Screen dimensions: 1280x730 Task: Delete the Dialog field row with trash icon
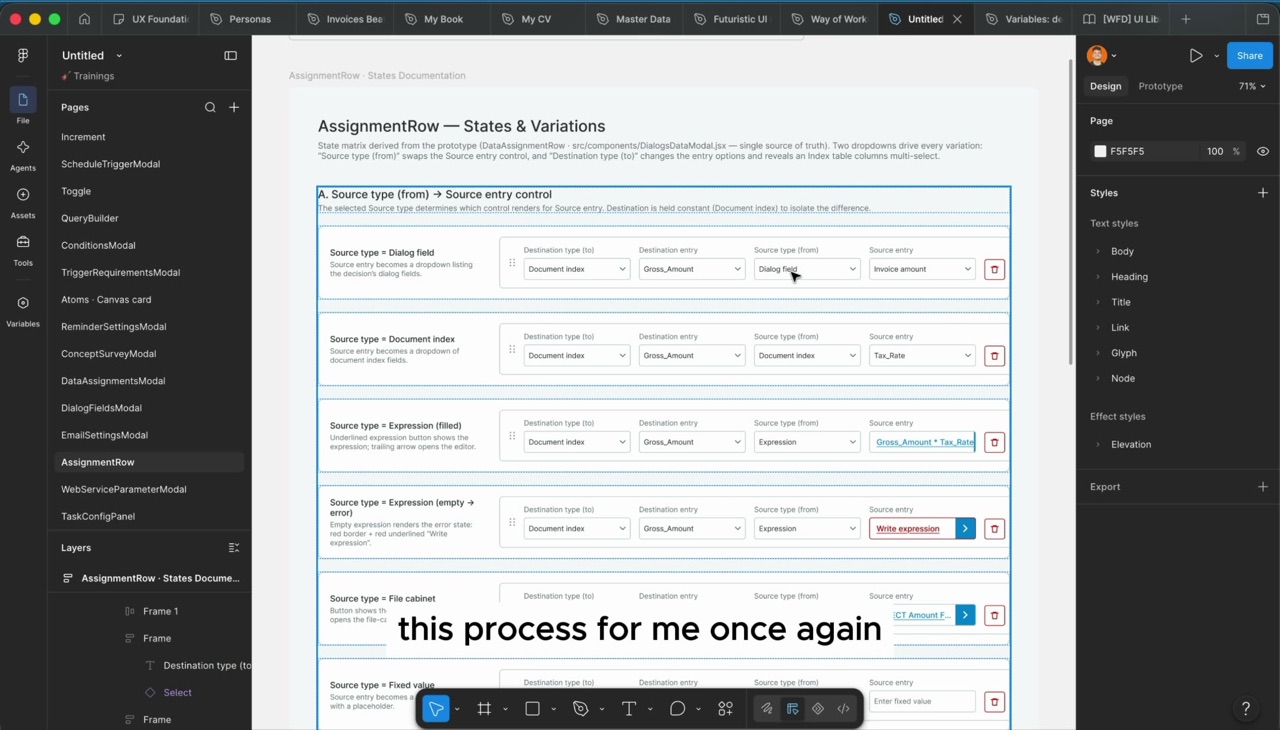(x=994, y=269)
